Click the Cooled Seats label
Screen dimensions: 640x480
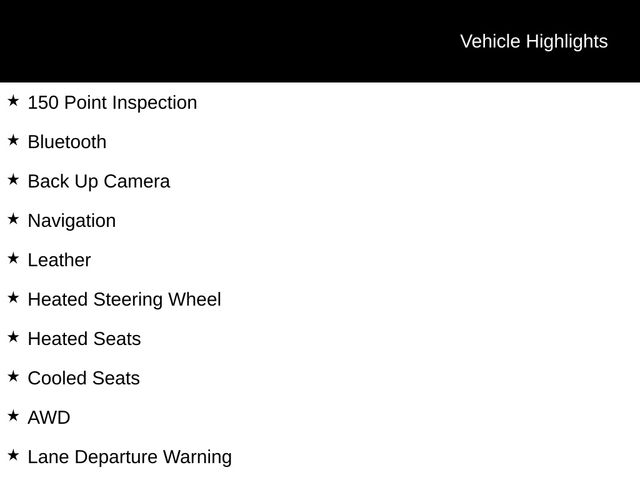84,378
